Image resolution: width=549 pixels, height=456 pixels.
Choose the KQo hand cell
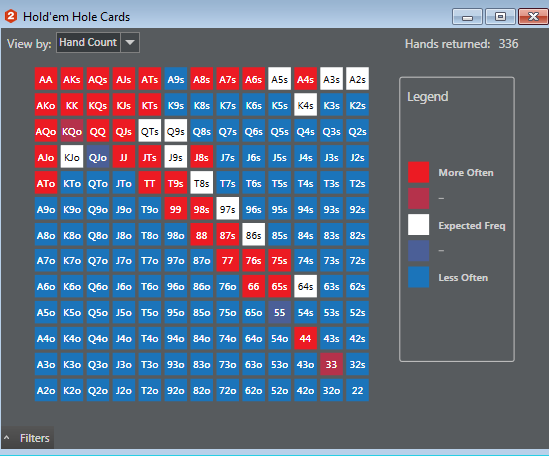click(72, 131)
